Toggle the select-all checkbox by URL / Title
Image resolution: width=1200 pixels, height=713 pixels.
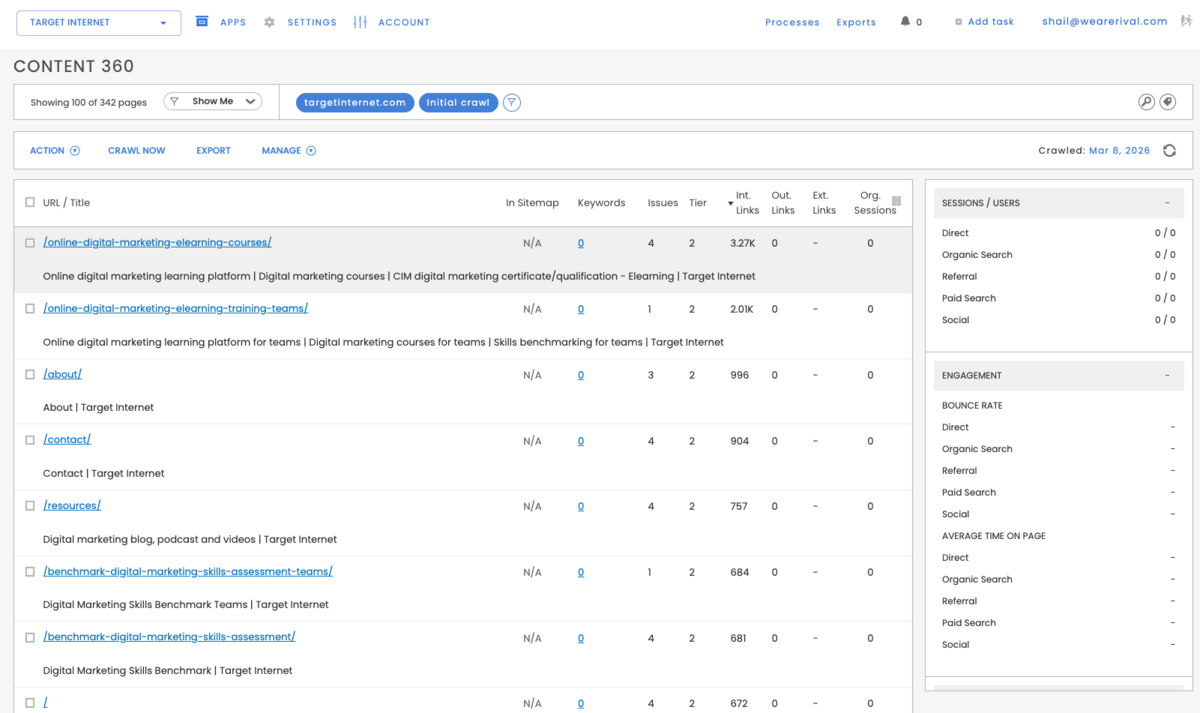(30, 202)
